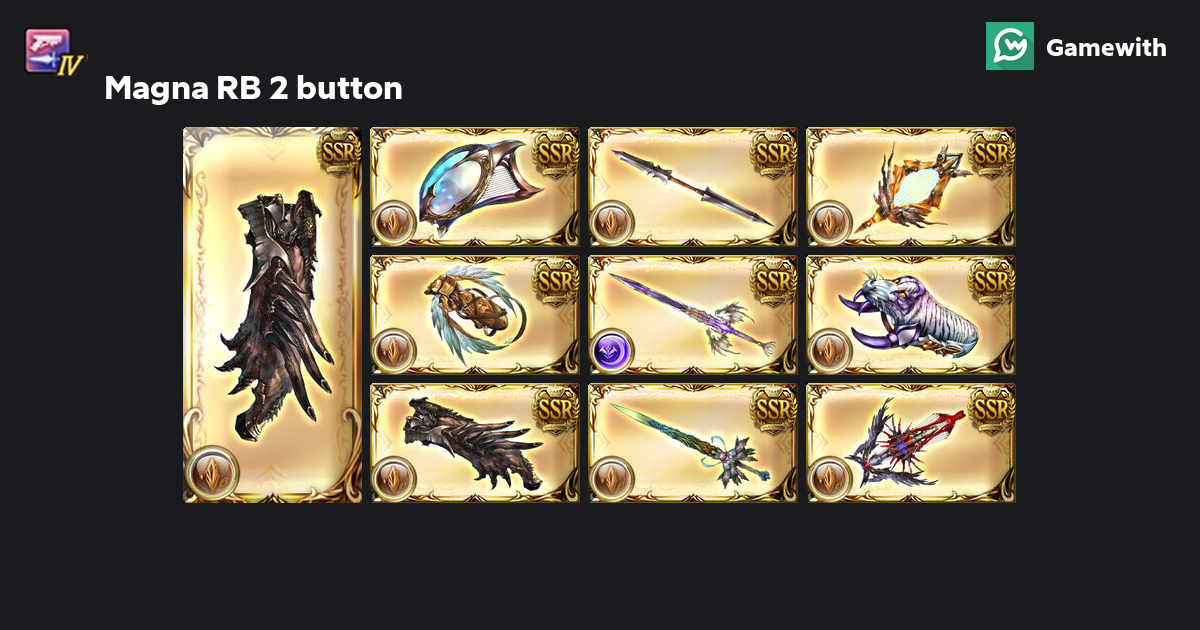Screen dimensions: 1200x630
Task: Select the red winged bow weapon card
Action: coord(911,443)
